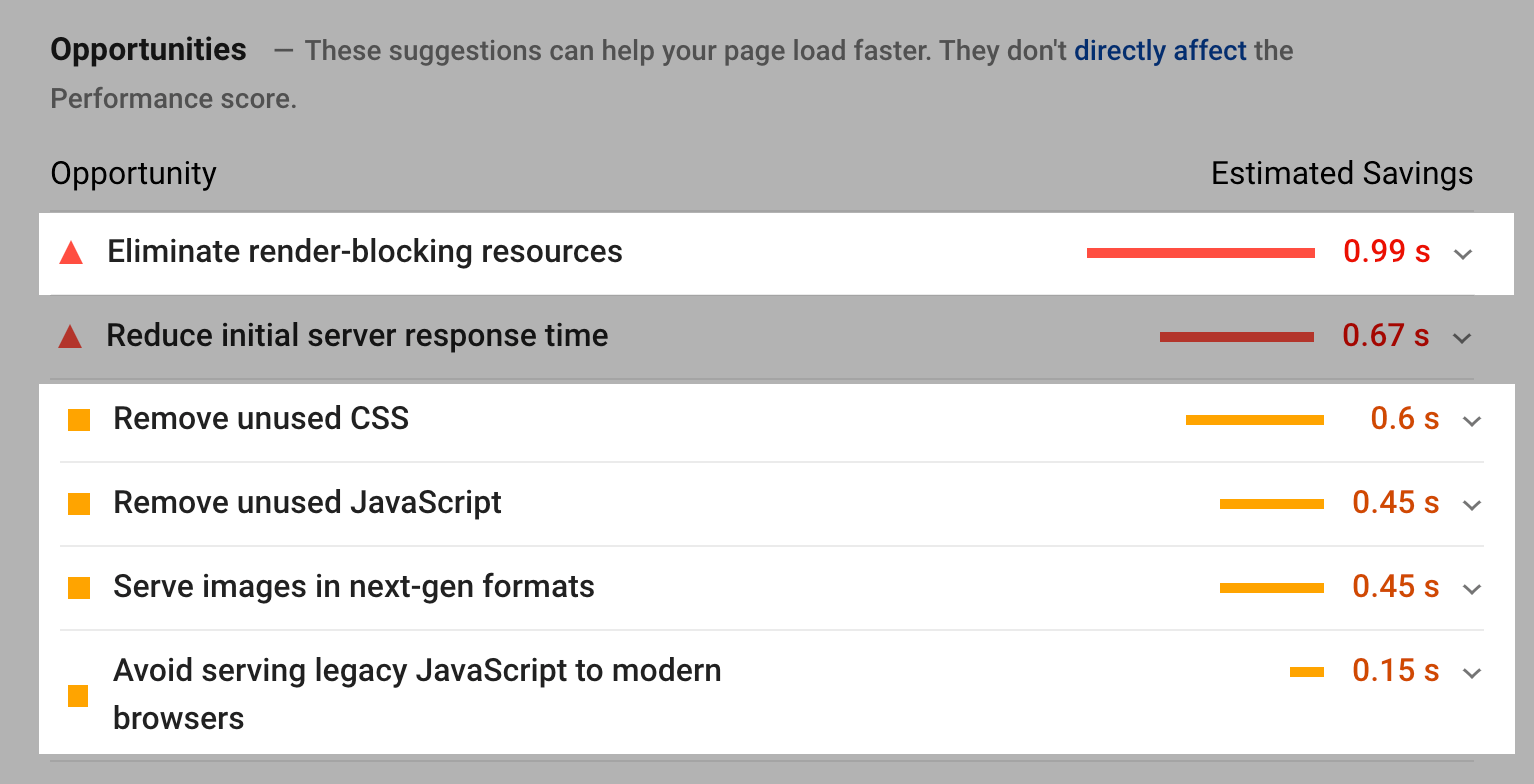Screen dimensions: 1534x784
Task: Select the orange square for Avoid serving legacy JavaScript
Action: point(78,695)
